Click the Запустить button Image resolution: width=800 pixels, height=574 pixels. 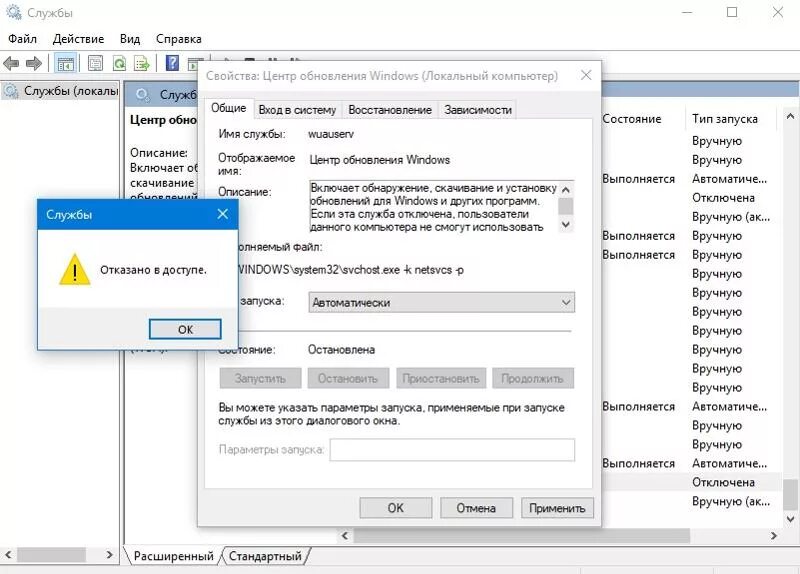[x=260, y=379]
